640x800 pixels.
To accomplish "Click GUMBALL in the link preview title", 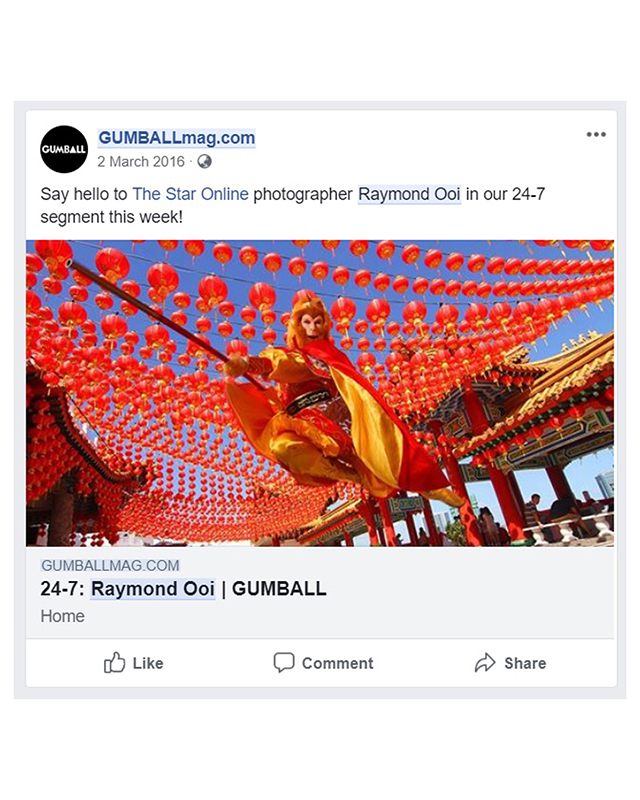I will click(279, 589).
